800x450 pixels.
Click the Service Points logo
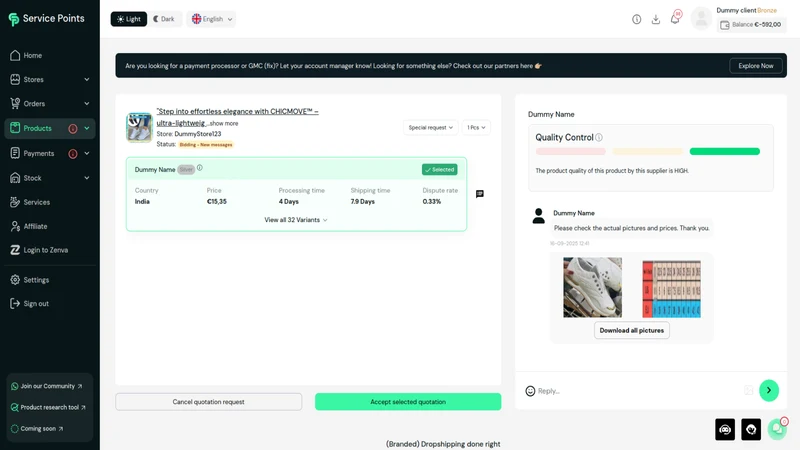(x=46, y=19)
